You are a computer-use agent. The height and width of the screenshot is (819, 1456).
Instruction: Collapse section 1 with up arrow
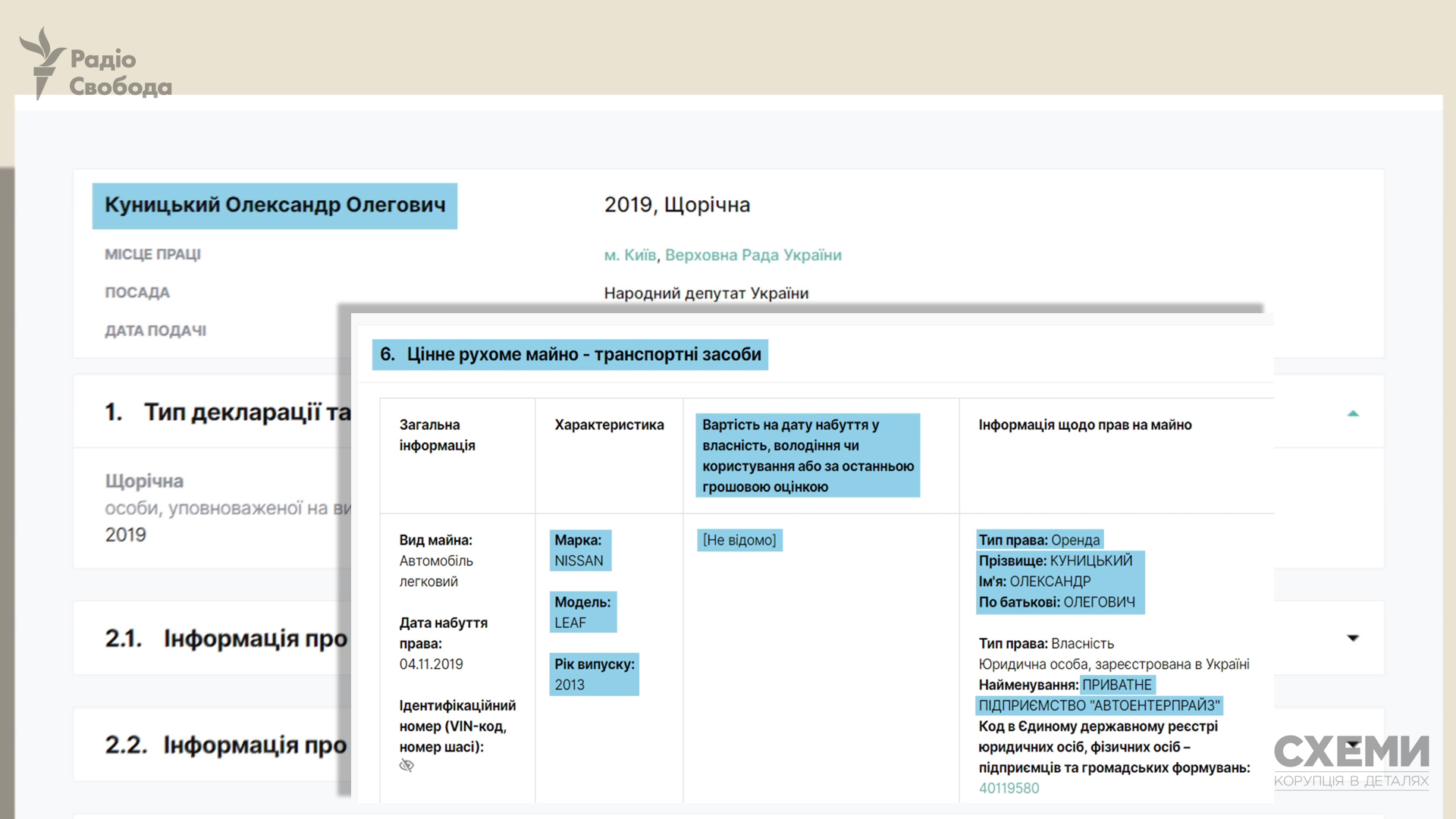(x=1353, y=413)
